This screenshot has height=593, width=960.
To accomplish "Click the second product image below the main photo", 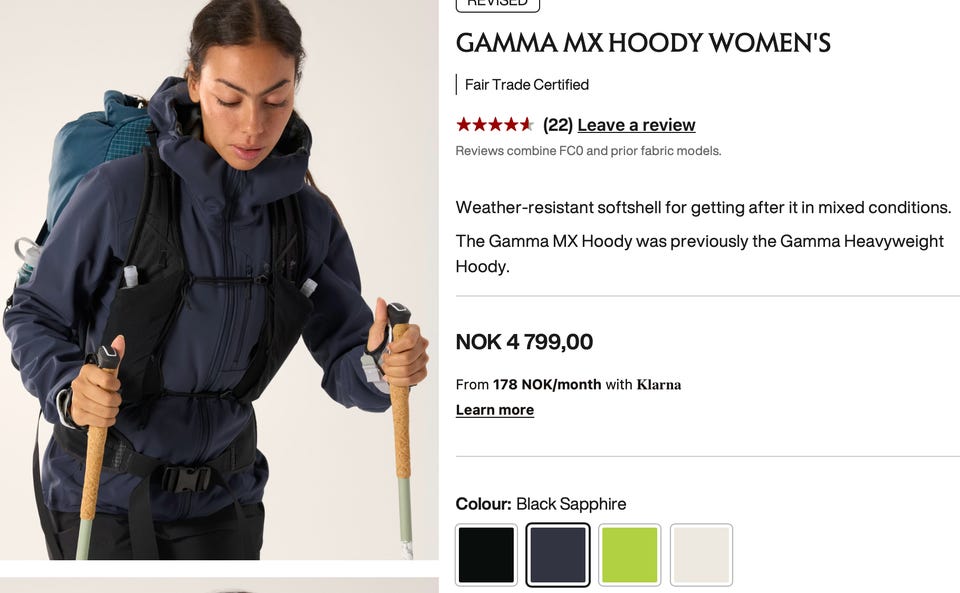I will point(219,585).
